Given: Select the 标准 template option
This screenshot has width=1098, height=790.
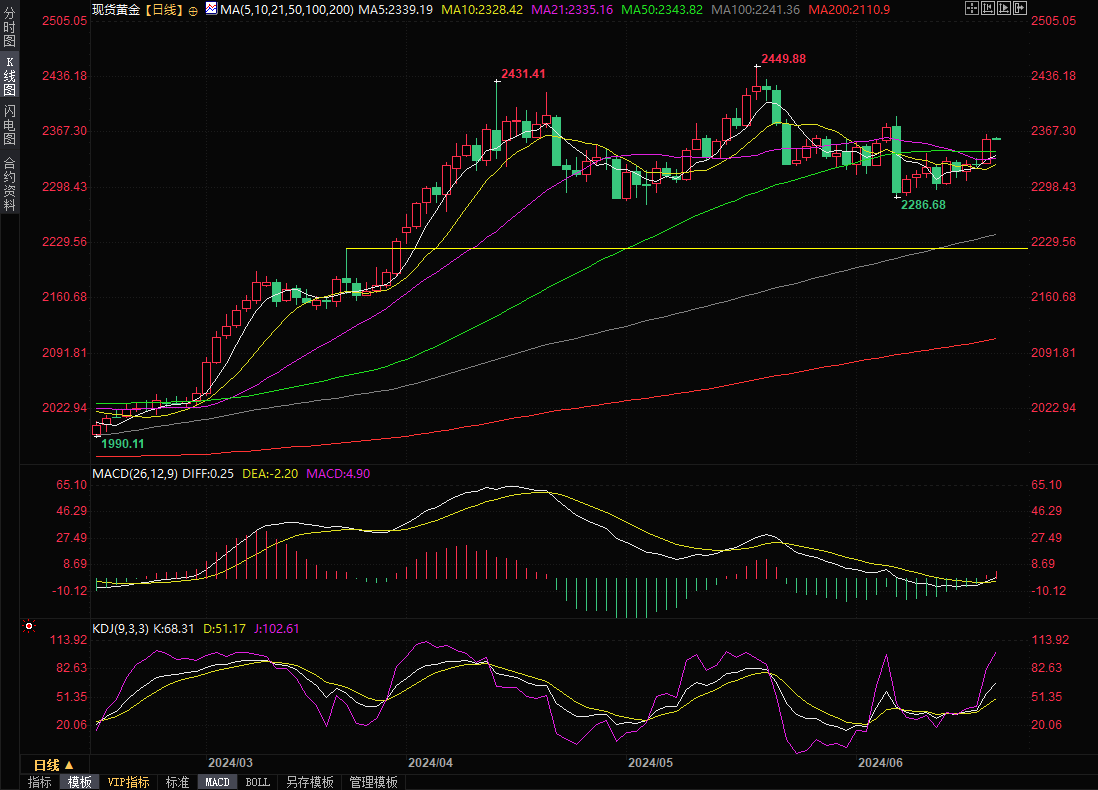Looking at the screenshot, I should point(177,782).
